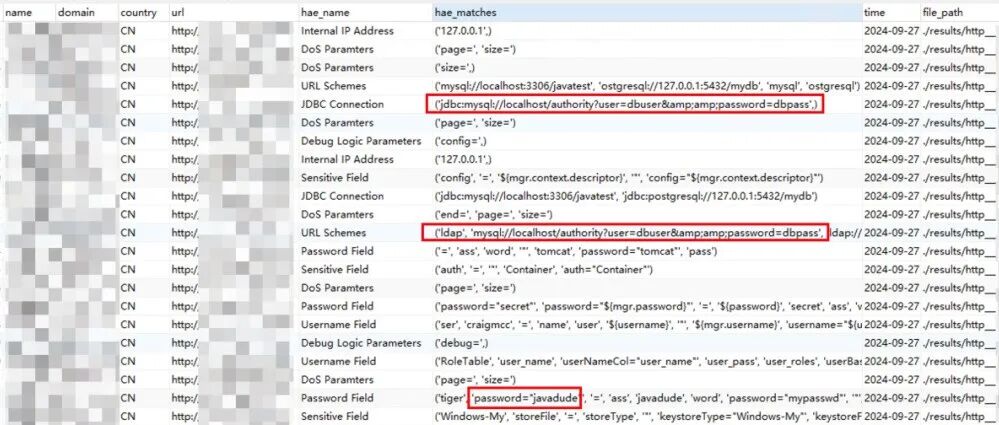Select URL Schemes cell in ldap row
Screen dimensions: 999x425
tap(364, 233)
